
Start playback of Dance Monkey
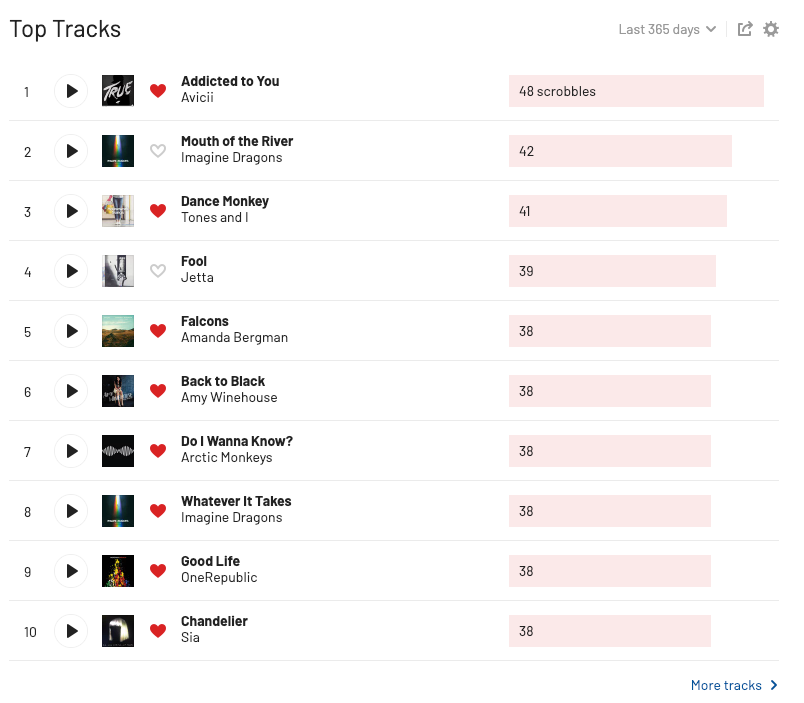coord(71,211)
